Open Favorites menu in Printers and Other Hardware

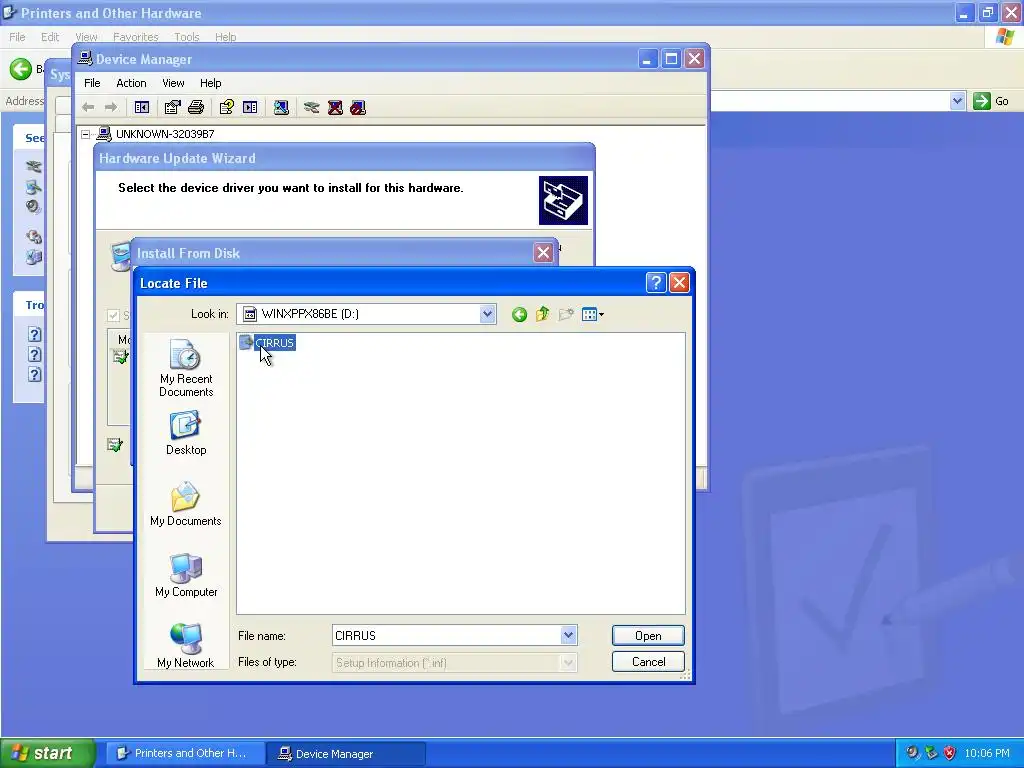point(136,37)
